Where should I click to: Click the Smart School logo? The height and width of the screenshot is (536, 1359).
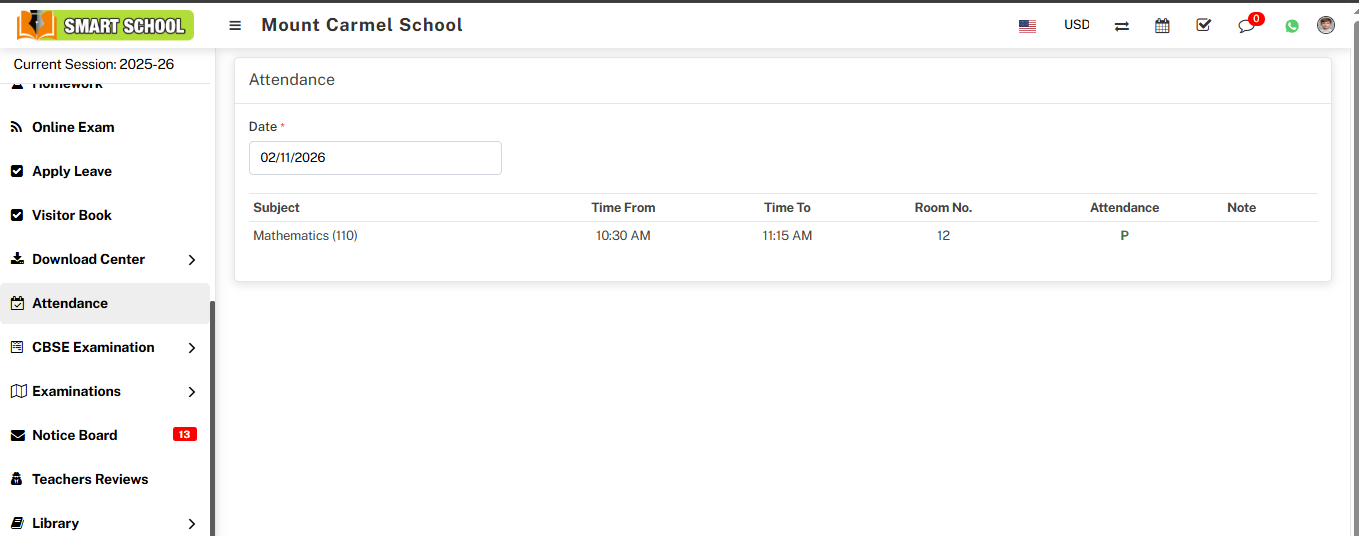coord(105,25)
